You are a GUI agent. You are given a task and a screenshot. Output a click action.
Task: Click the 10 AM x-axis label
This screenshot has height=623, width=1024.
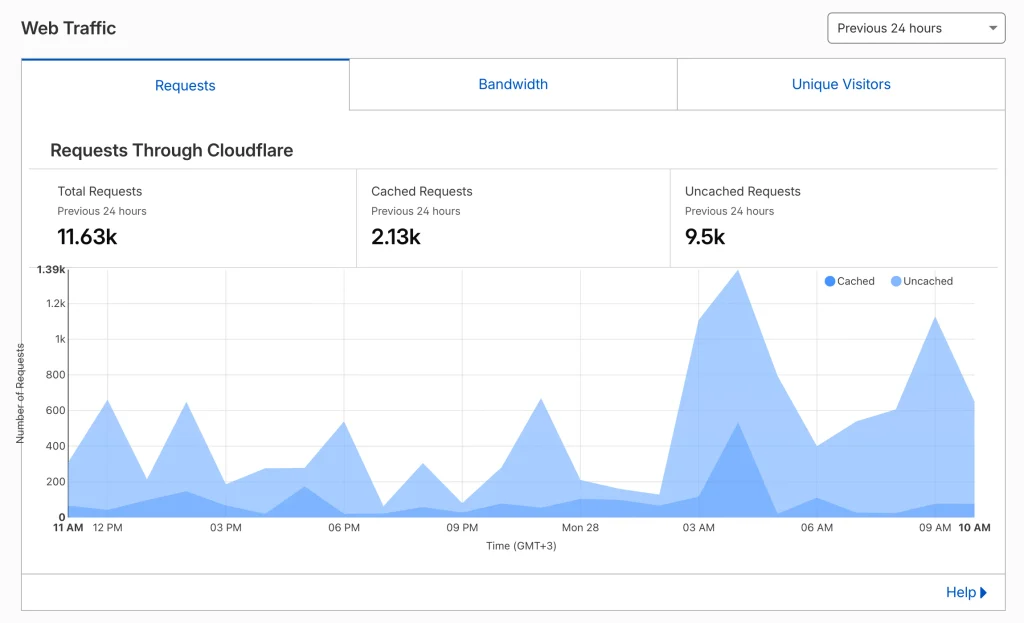click(x=974, y=528)
